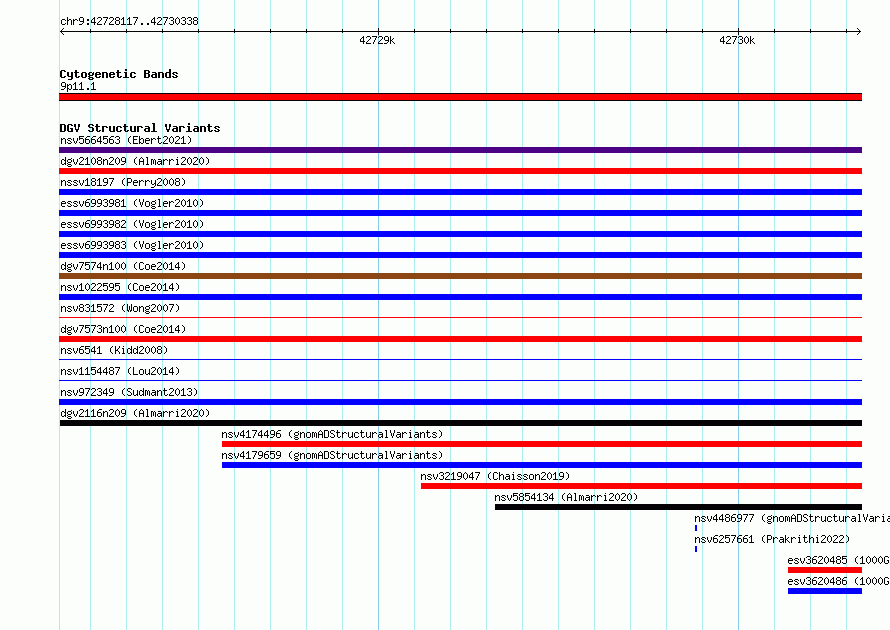Select esv3620485 variant label
890x630 pixels.
[x=838, y=560]
